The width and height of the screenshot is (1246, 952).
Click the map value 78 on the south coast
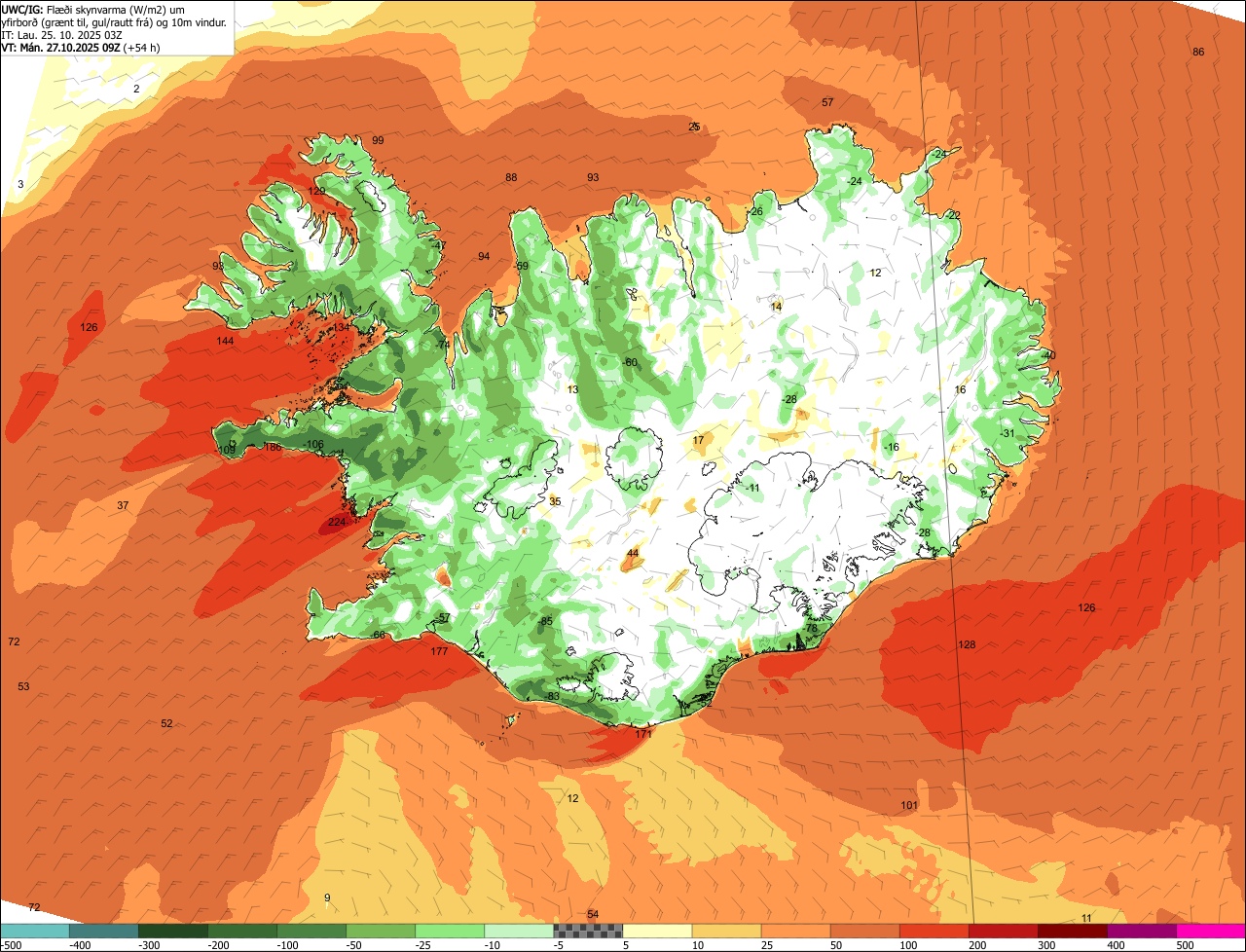(x=812, y=629)
